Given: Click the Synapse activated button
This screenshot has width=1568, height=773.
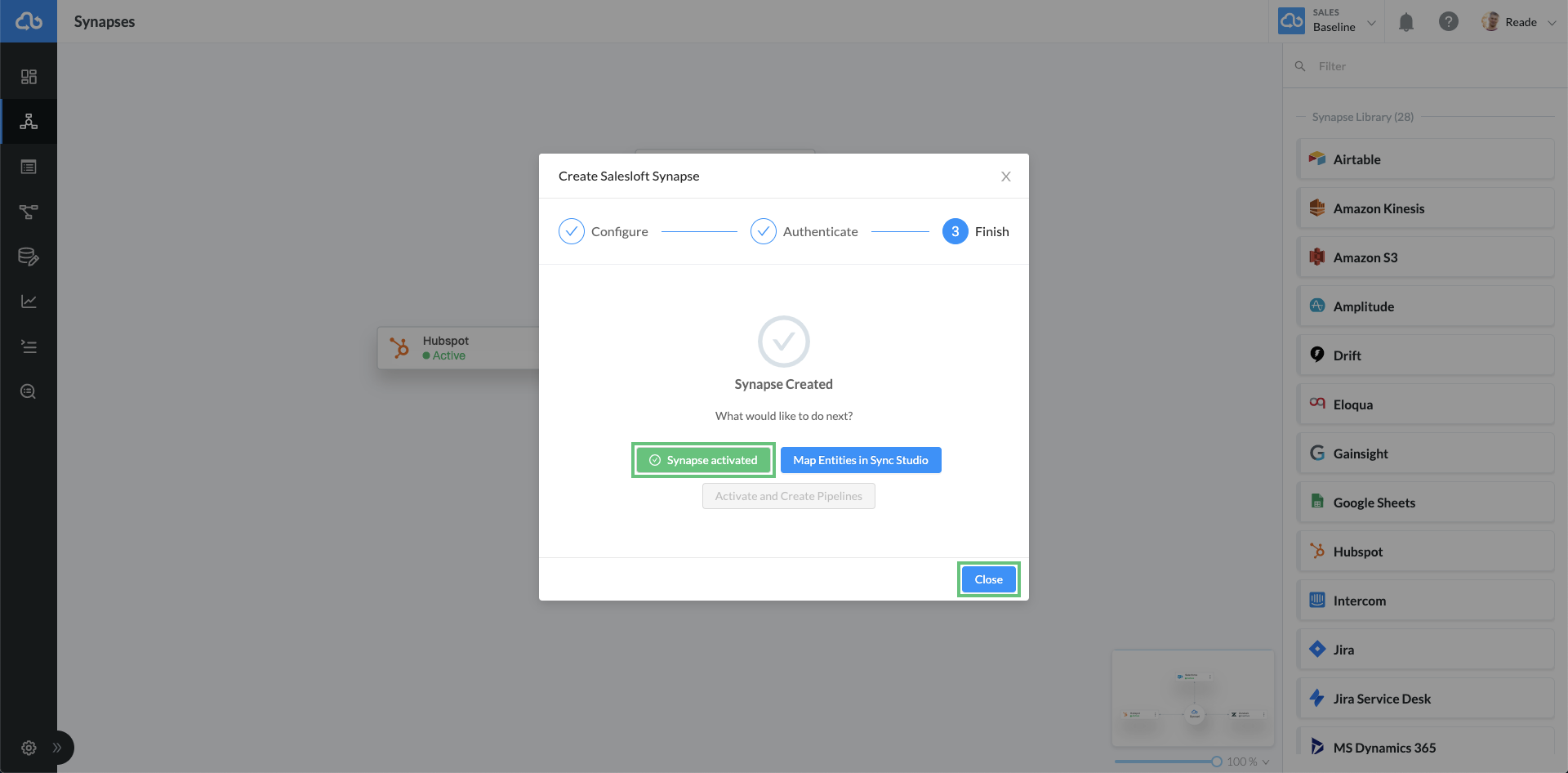Looking at the screenshot, I should (703, 460).
